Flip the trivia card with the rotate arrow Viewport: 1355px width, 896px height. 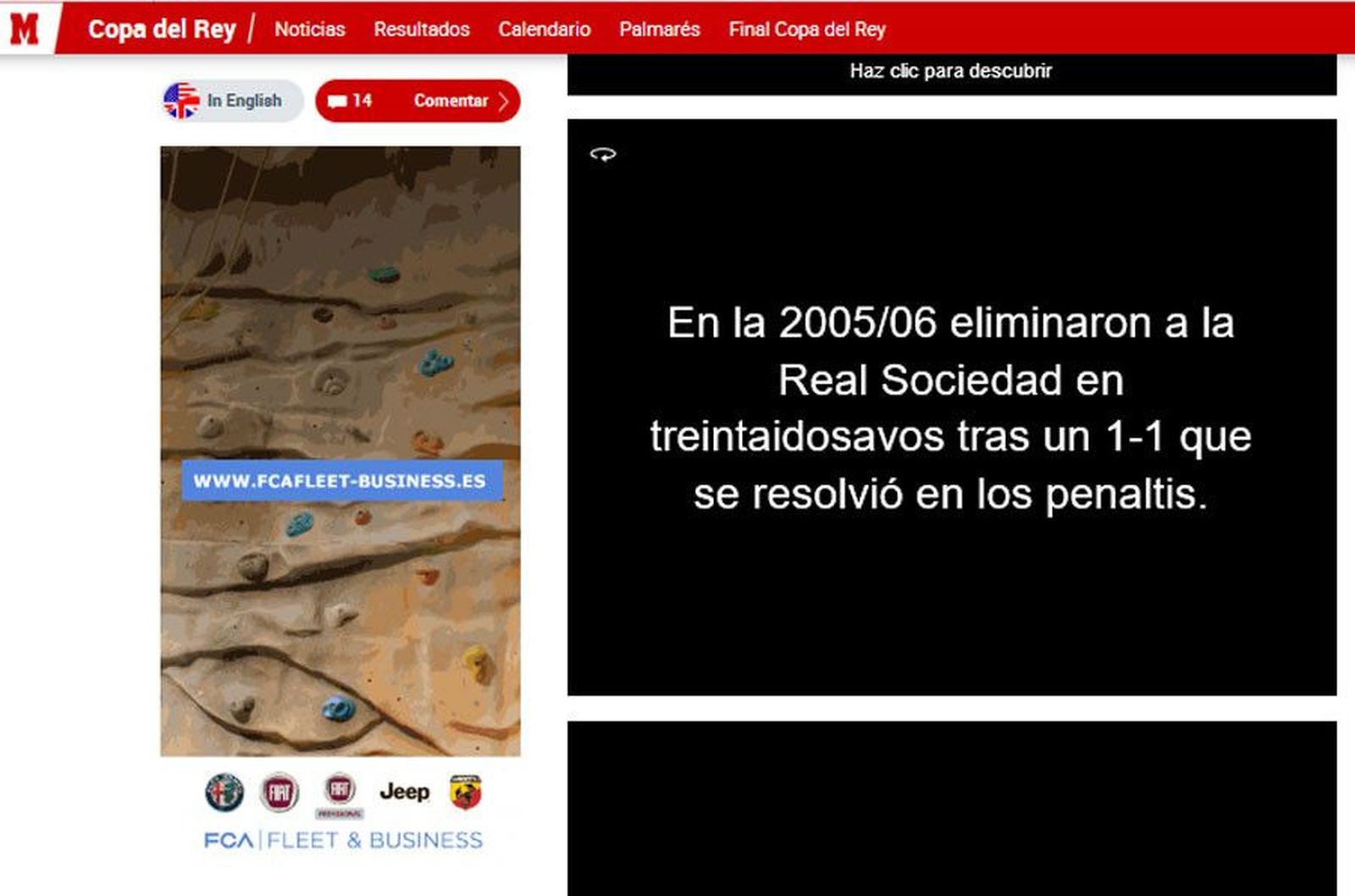(605, 153)
